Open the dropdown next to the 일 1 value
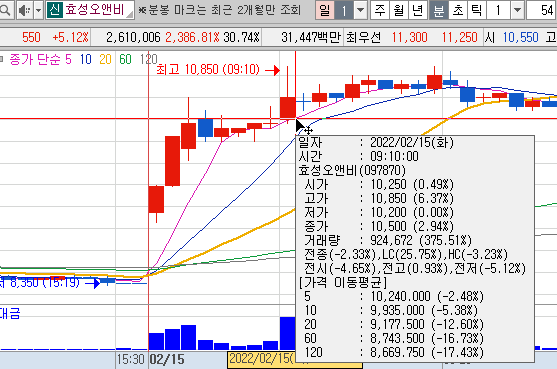Screen dimensions: 557x369 [360, 10]
